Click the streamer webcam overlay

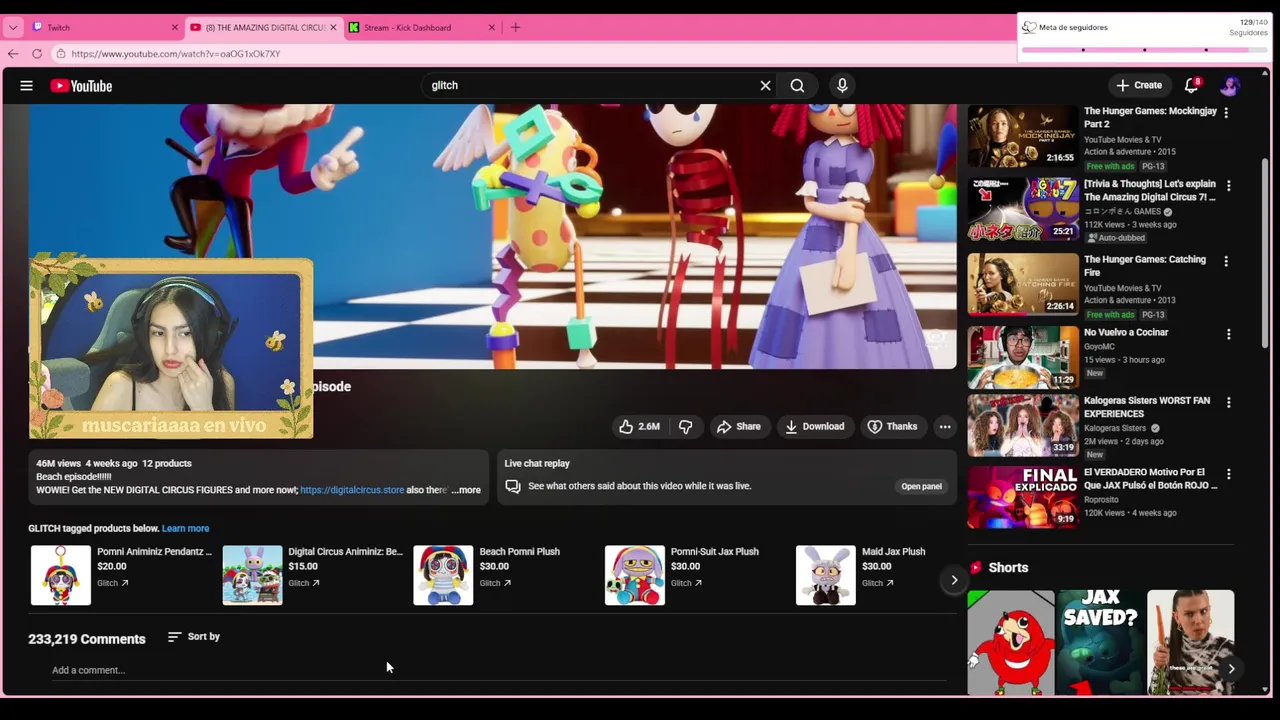coord(171,348)
